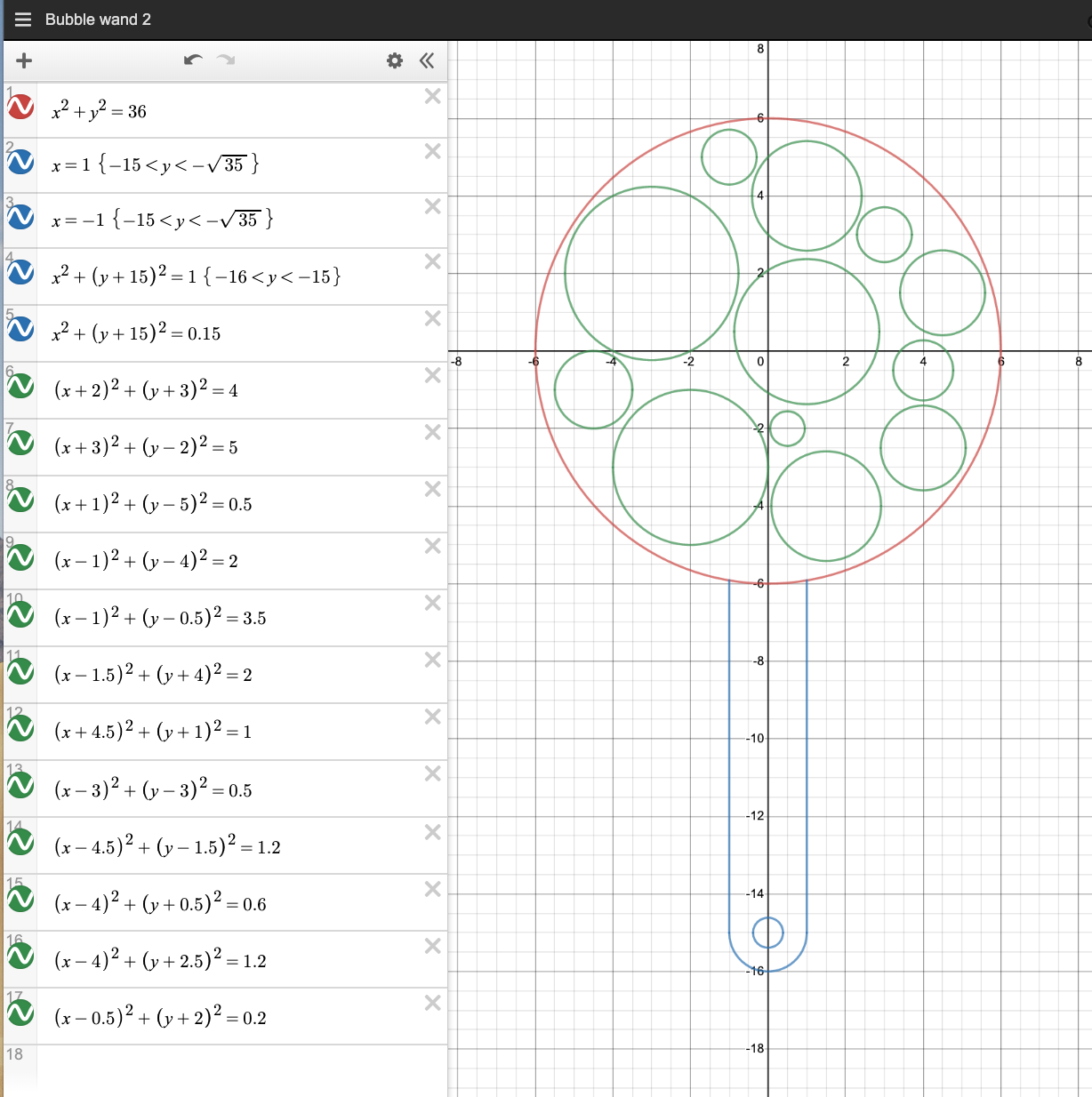This screenshot has height=1097, width=1092.
Task: Remove the last expression (x−0.5)²+(y+2)²=0.2
Action: [x=432, y=1003]
